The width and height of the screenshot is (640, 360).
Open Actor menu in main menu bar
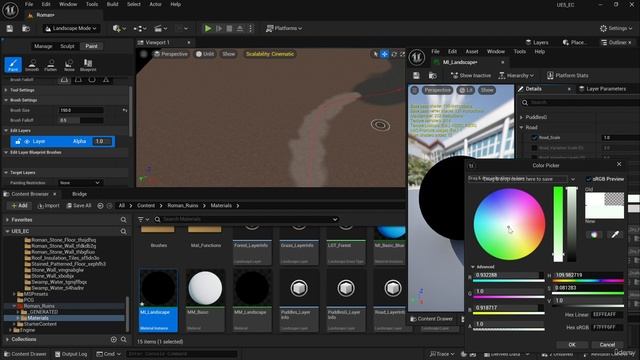(155, 4)
